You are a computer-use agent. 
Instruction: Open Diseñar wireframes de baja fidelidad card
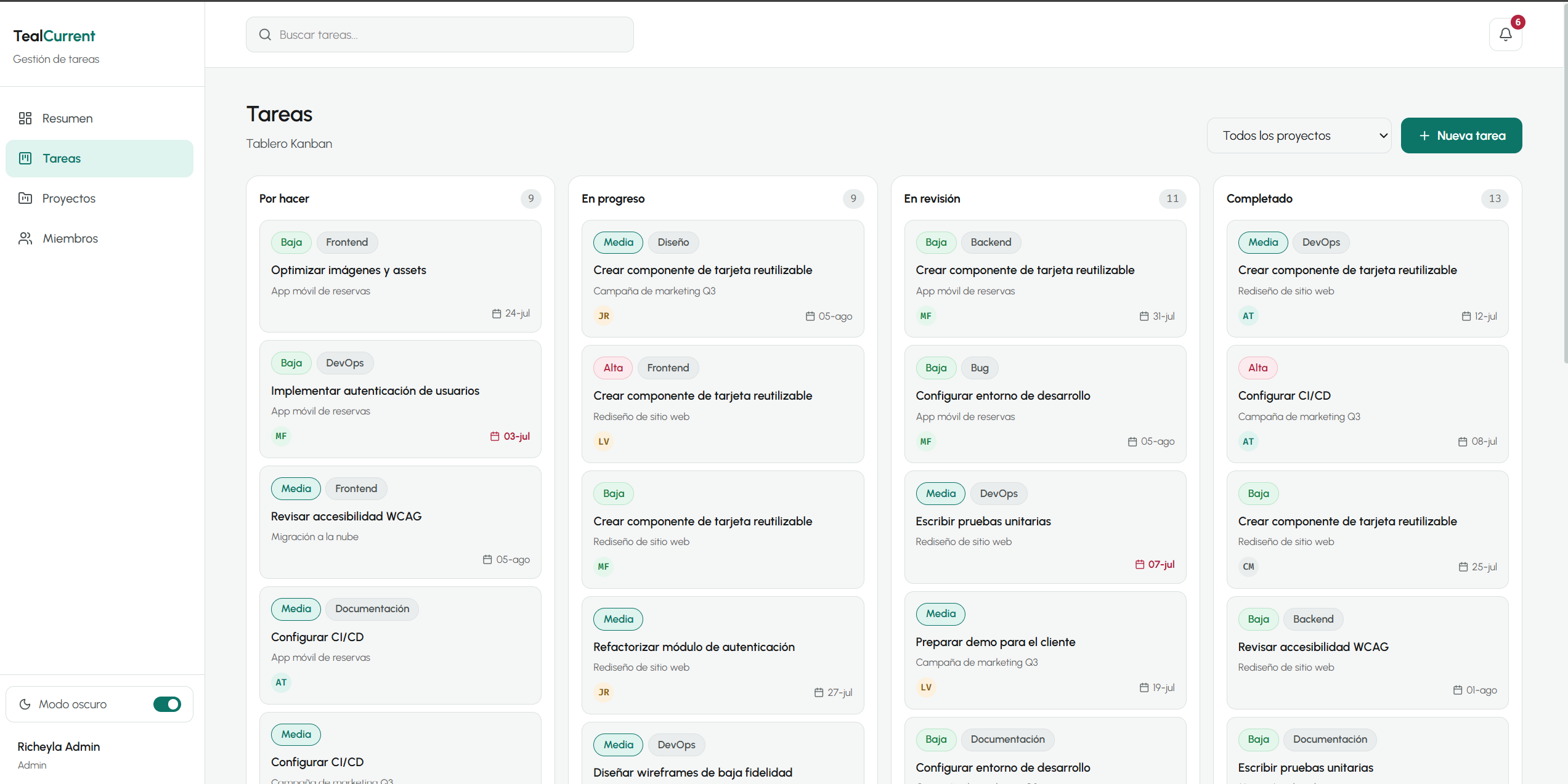pos(723,754)
